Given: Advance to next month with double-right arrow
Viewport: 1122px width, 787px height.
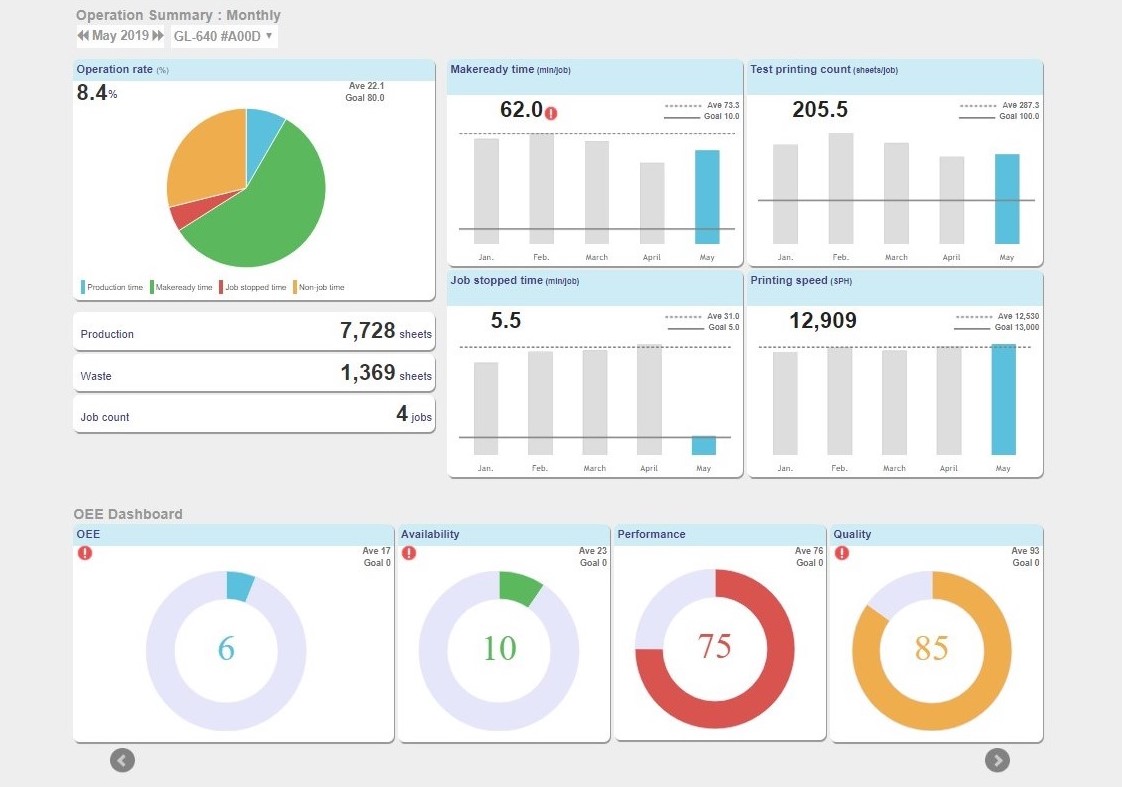Looking at the screenshot, I should coord(158,36).
